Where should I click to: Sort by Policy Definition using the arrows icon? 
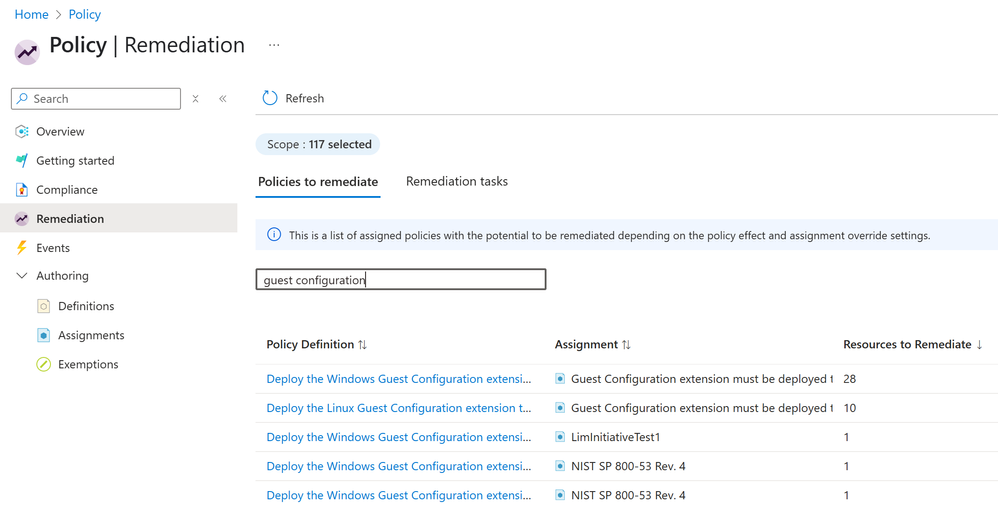click(362, 344)
